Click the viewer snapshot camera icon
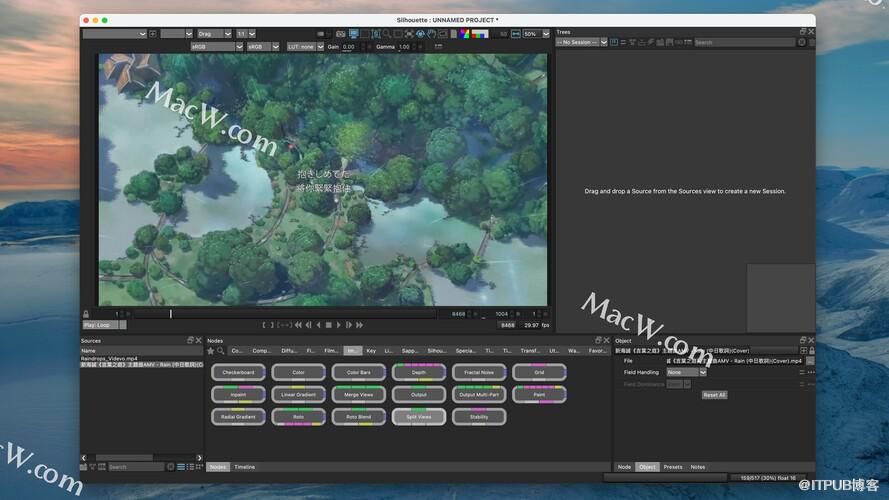 click(x=341, y=34)
